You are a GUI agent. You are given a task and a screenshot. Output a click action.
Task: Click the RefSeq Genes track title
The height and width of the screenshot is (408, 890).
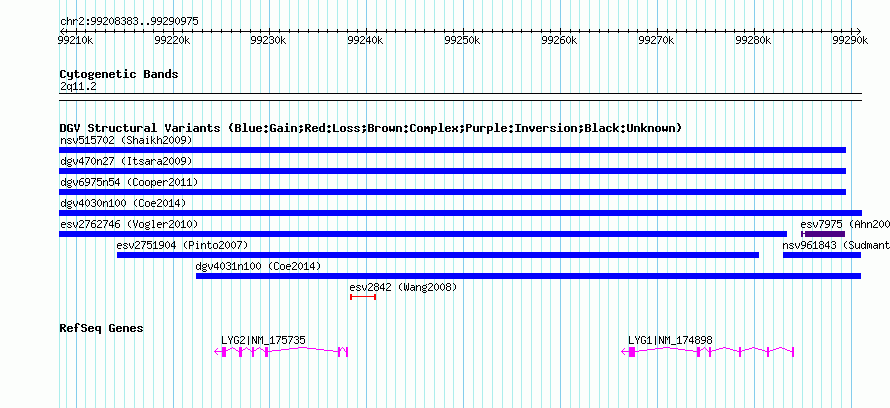[102, 328]
